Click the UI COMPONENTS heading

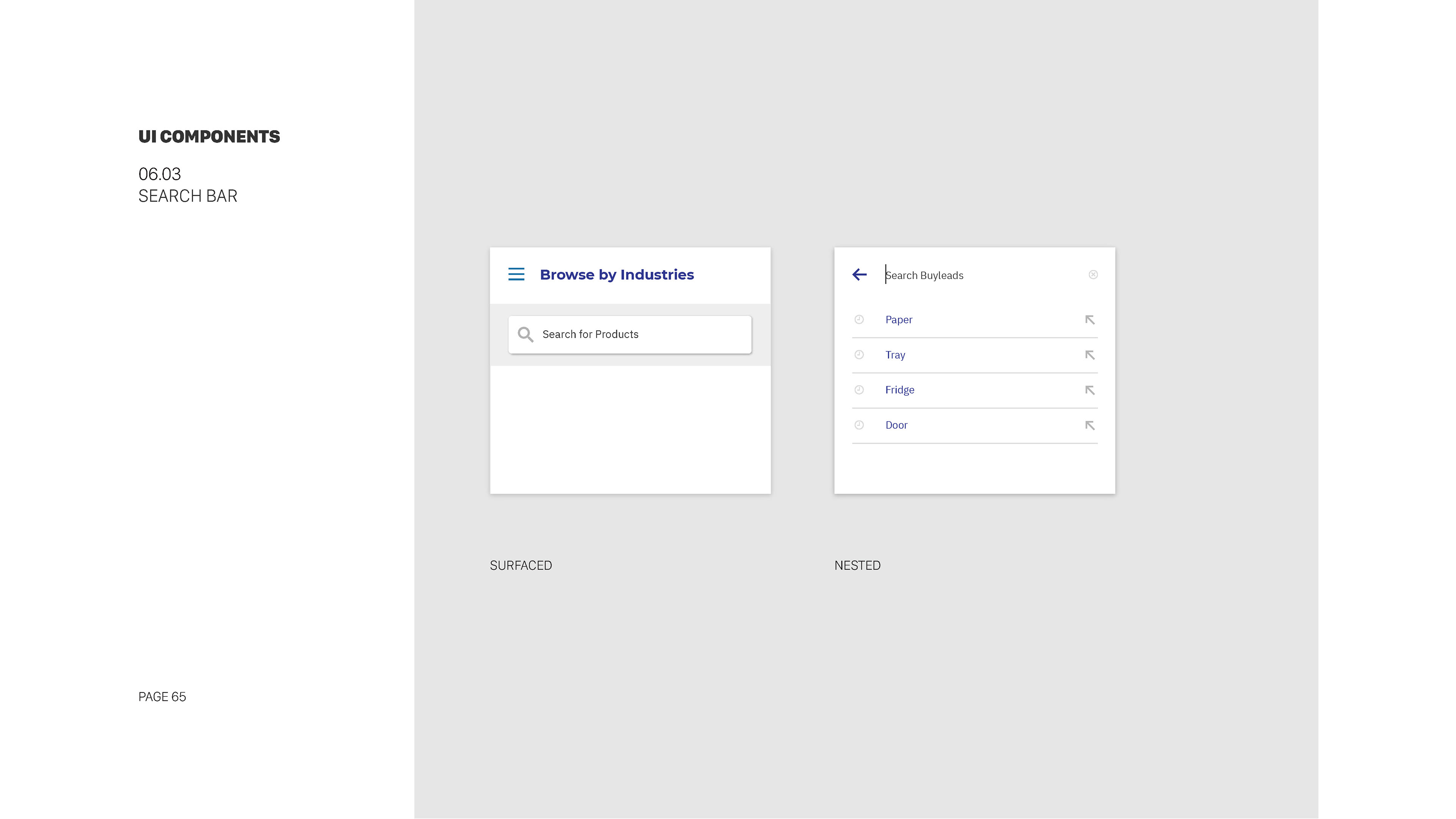209,137
